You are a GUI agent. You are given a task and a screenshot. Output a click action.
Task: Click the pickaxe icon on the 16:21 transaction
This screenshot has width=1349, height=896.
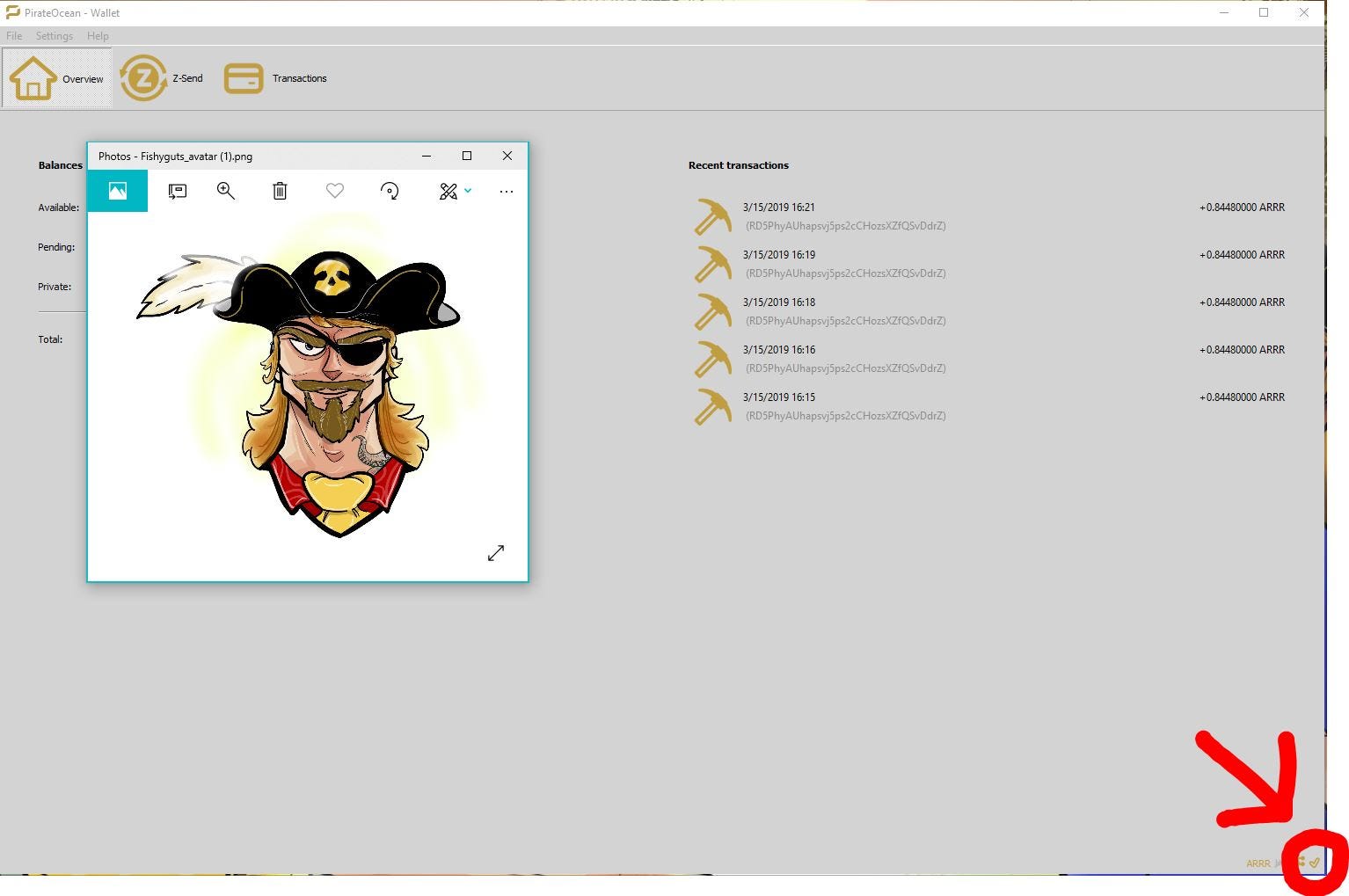(712, 215)
